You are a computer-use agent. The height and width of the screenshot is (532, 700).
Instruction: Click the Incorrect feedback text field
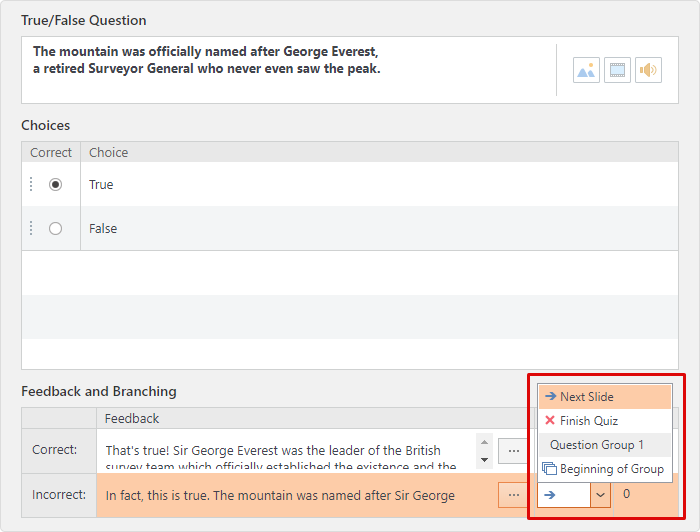[x=296, y=495]
